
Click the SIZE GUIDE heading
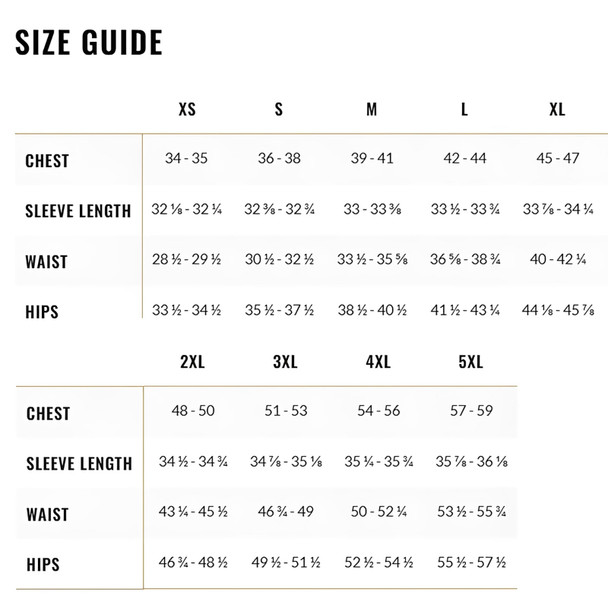(88, 42)
